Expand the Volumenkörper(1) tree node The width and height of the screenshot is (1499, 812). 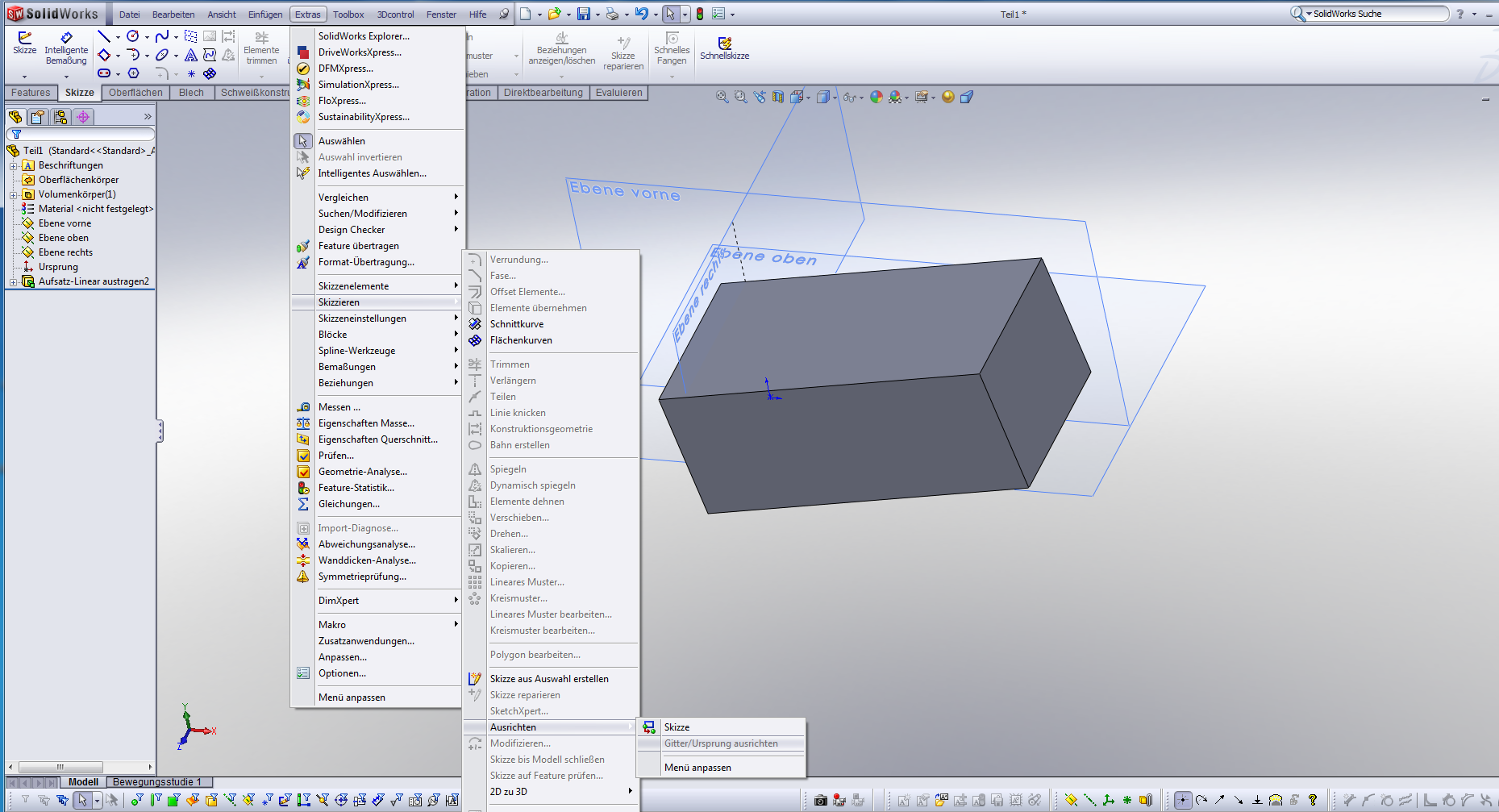coord(13,194)
